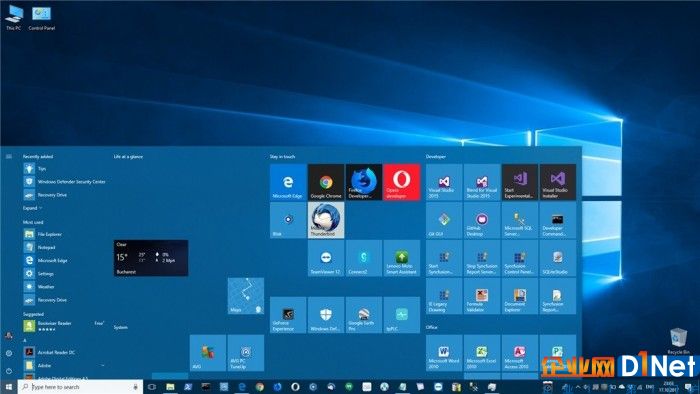Expand the Recently added list

pyautogui.click(x=32, y=208)
